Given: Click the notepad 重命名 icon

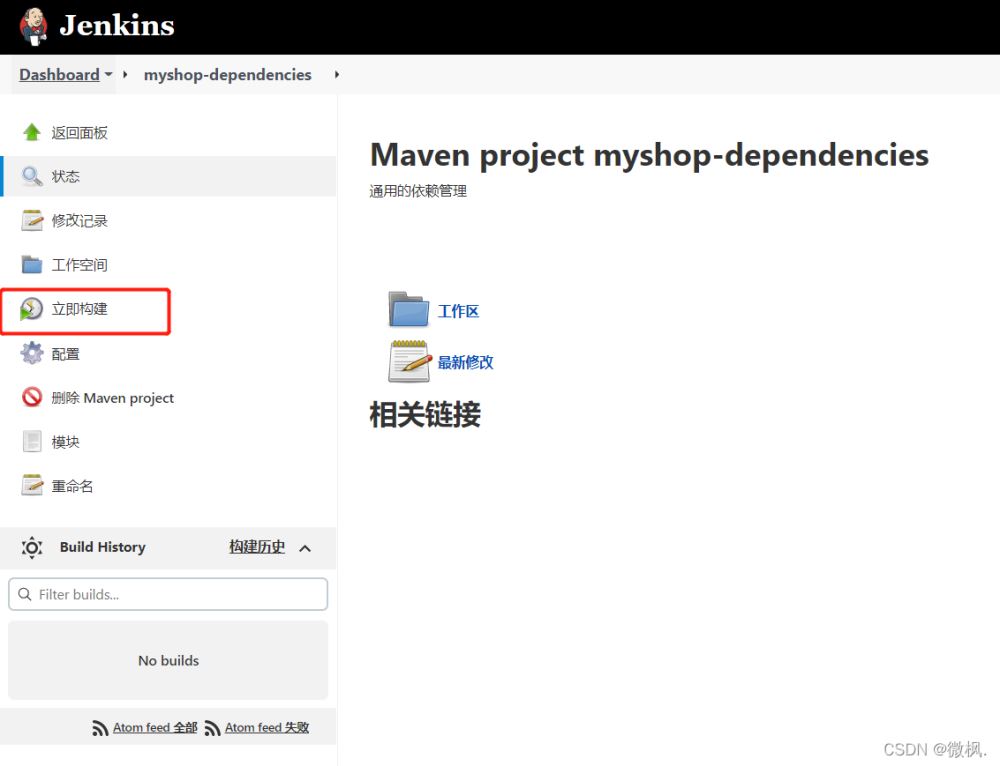Looking at the screenshot, I should (x=32, y=485).
